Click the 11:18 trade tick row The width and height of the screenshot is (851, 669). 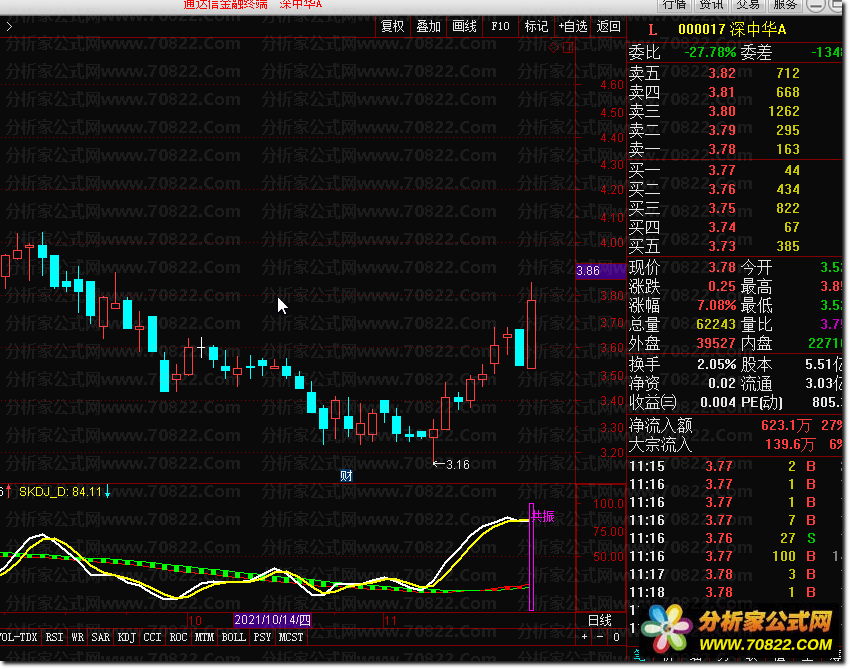click(x=735, y=592)
